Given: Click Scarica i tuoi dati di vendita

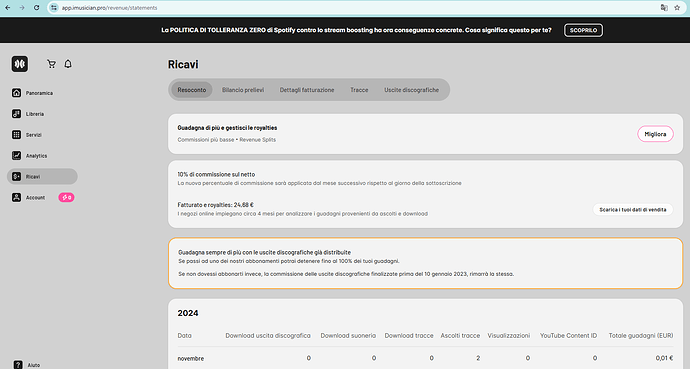Looking at the screenshot, I should pos(633,210).
